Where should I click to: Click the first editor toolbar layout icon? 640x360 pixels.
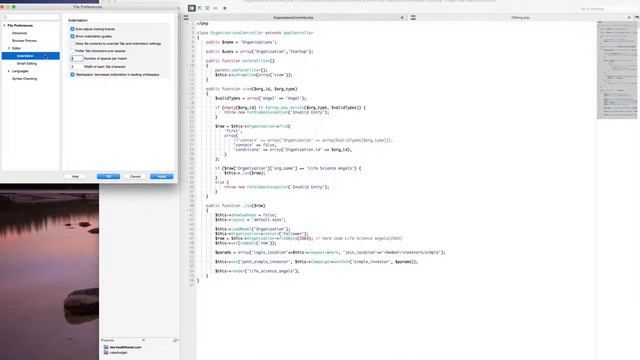tap(191, 8)
